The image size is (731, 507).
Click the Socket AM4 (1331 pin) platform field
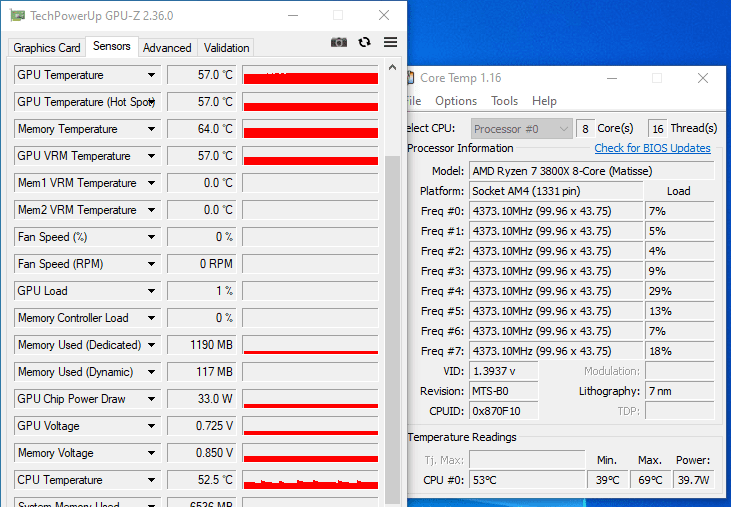tap(556, 191)
